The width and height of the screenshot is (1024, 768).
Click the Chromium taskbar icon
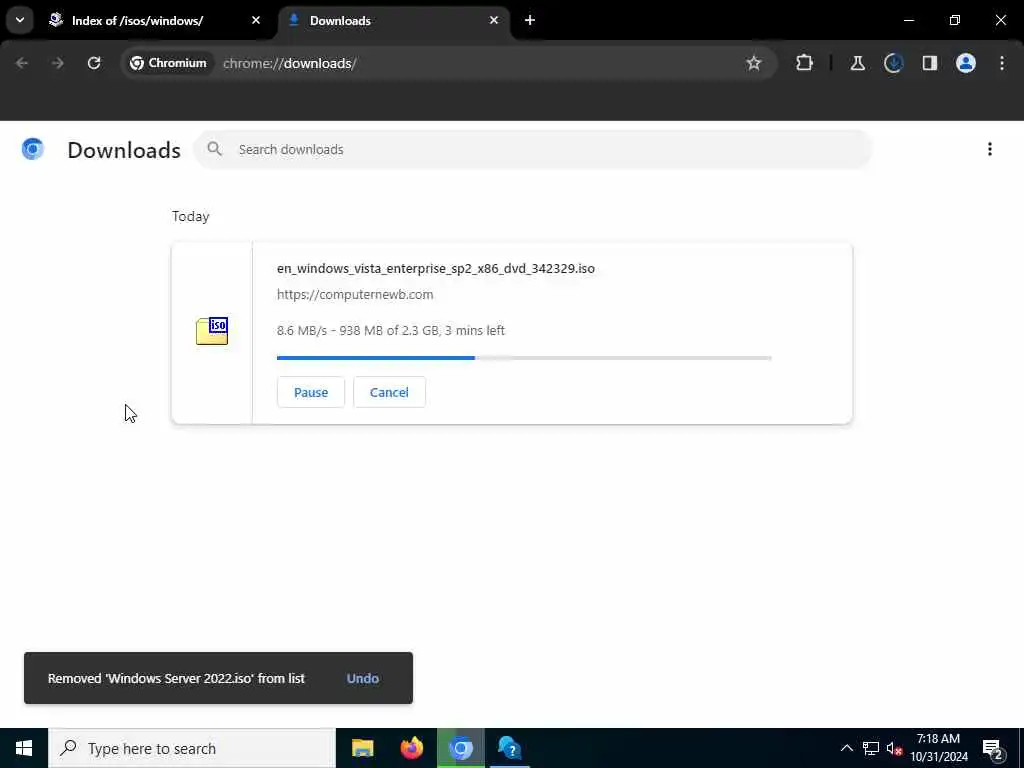pyautogui.click(x=461, y=748)
